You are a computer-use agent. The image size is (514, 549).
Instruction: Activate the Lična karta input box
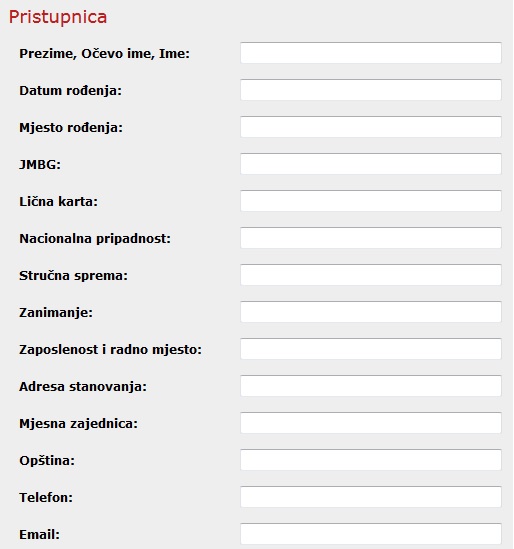click(371, 201)
